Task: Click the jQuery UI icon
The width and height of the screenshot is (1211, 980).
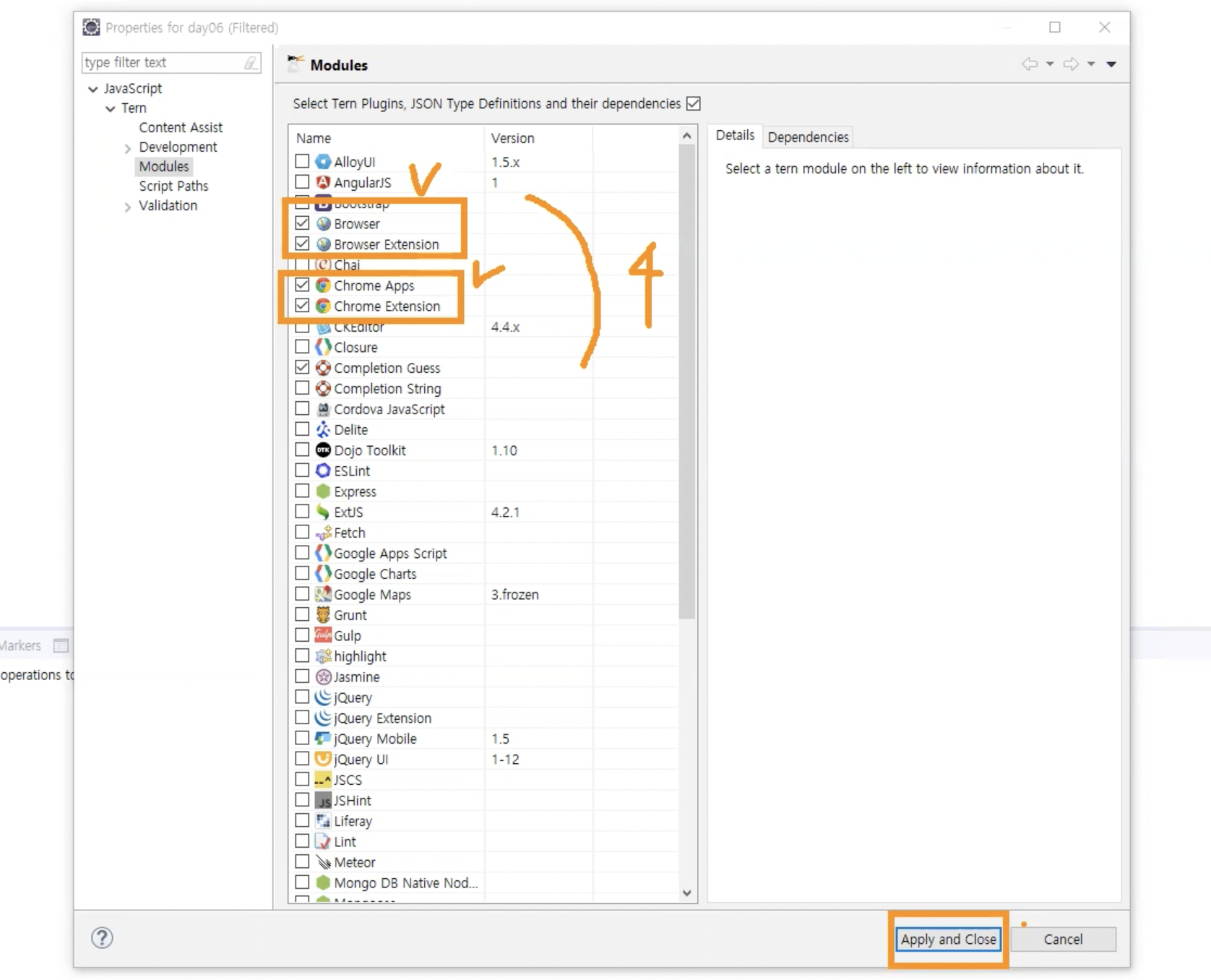Action: pyautogui.click(x=323, y=759)
